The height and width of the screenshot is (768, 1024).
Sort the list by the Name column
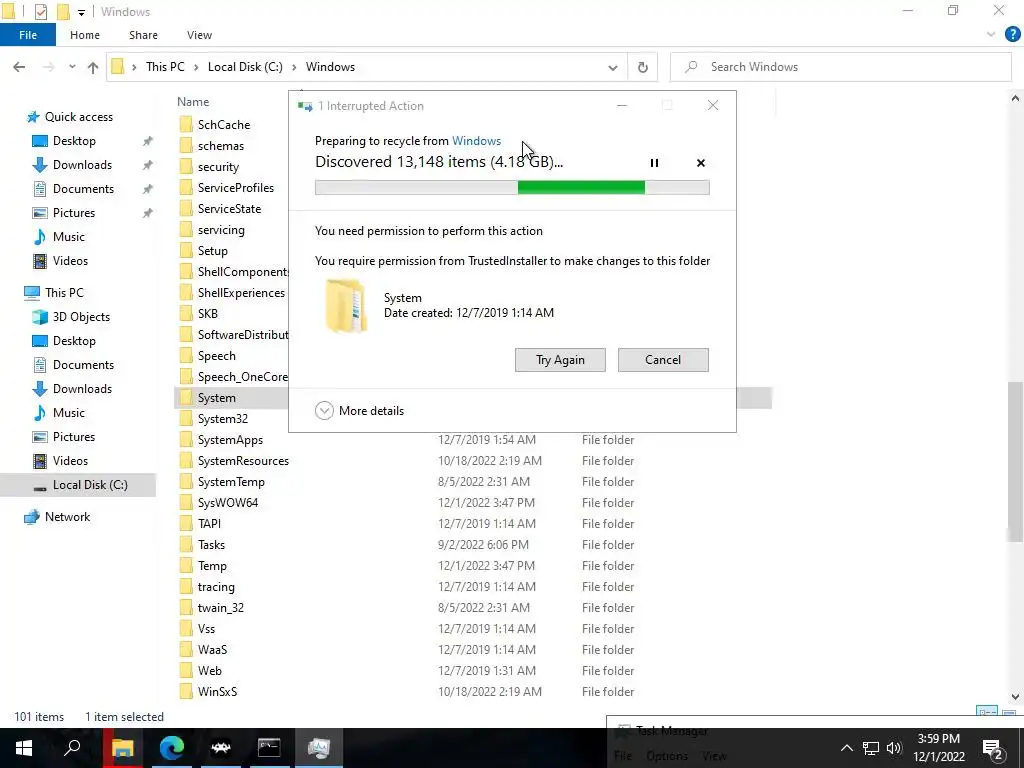click(x=193, y=102)
